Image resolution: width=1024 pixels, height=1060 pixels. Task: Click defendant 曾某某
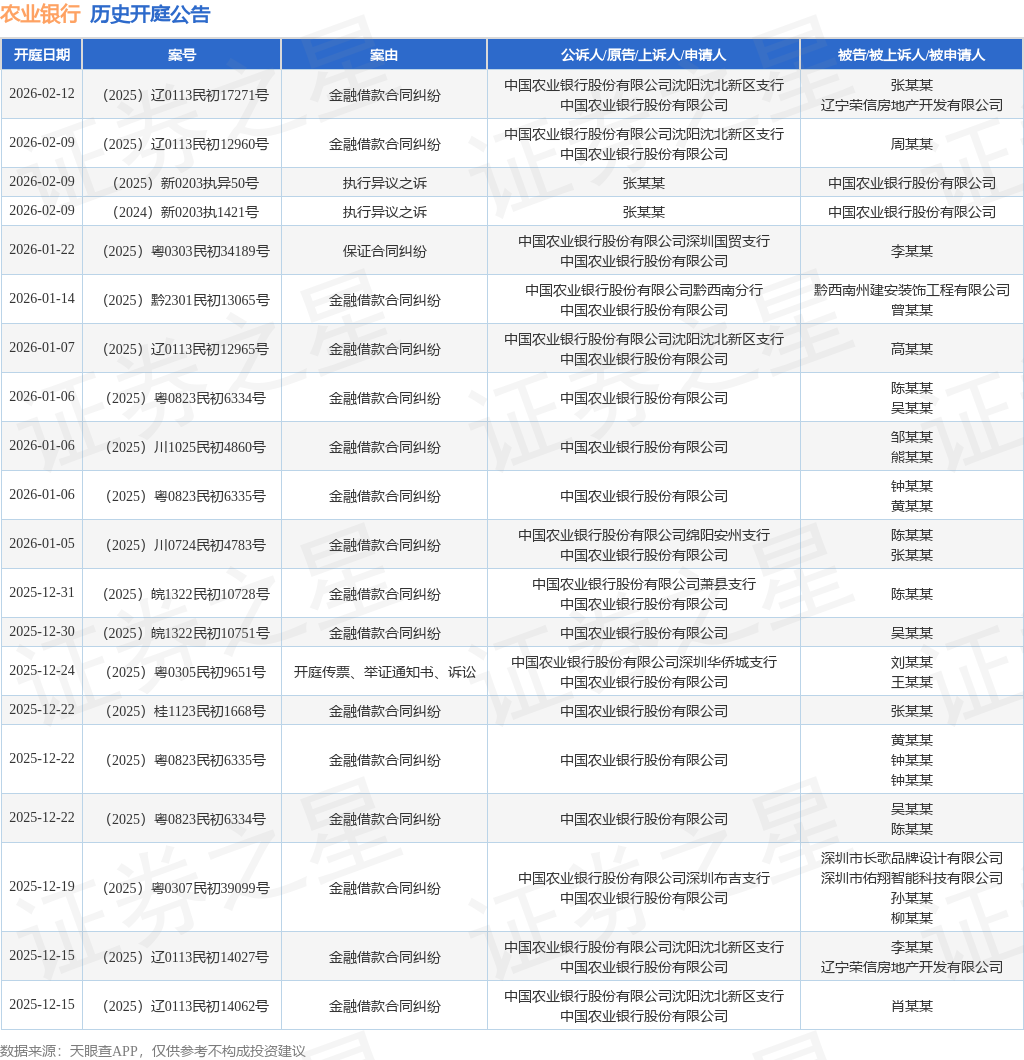912,310
